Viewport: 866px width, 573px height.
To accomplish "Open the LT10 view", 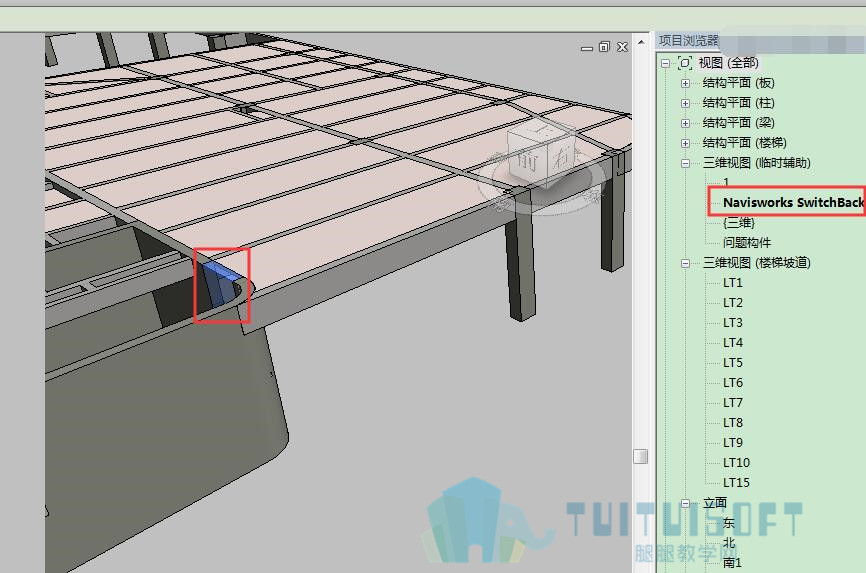I will pyautogui.click(x=736, y=462).
